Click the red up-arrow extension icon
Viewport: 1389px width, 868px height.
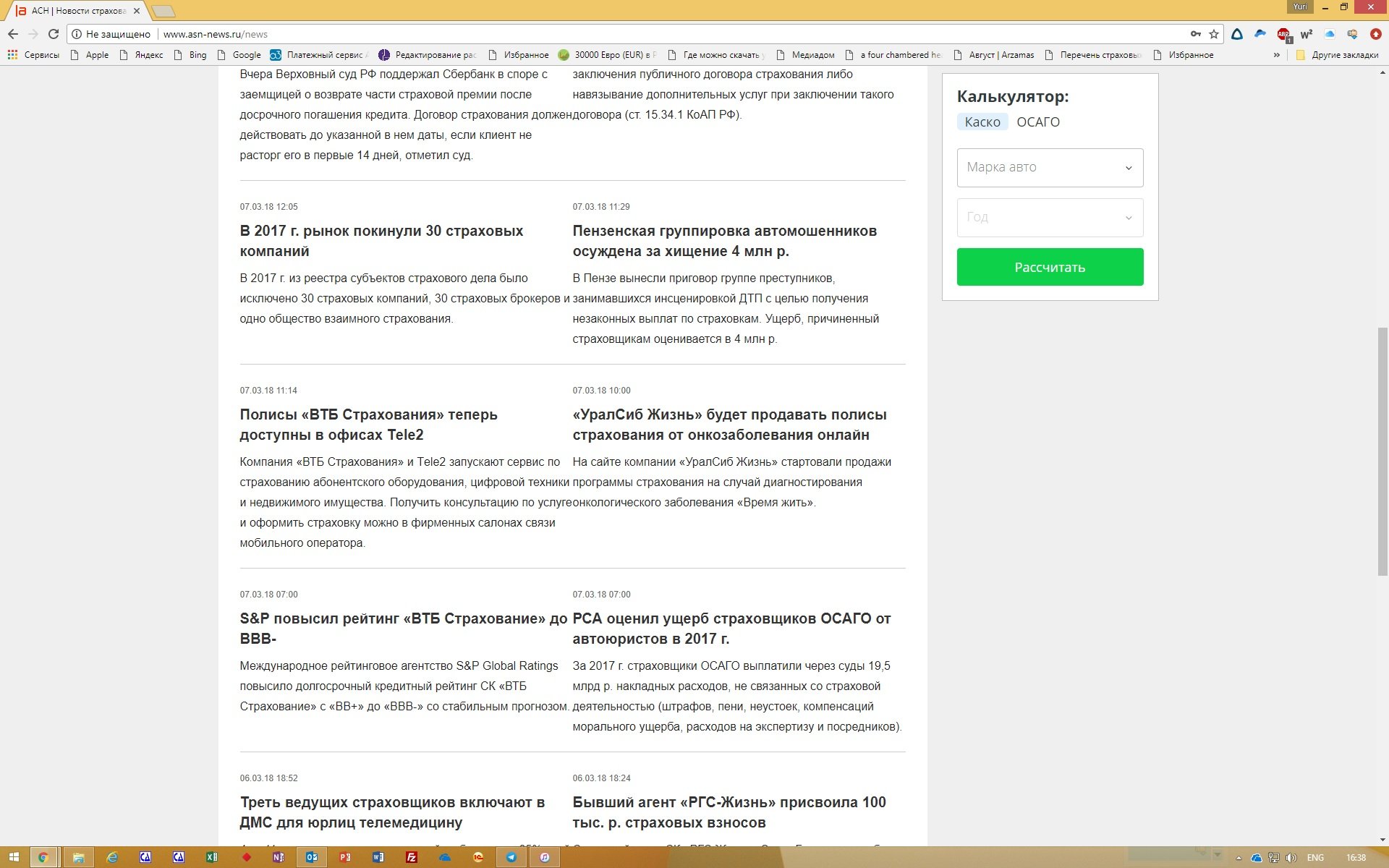coord(1376,34)
